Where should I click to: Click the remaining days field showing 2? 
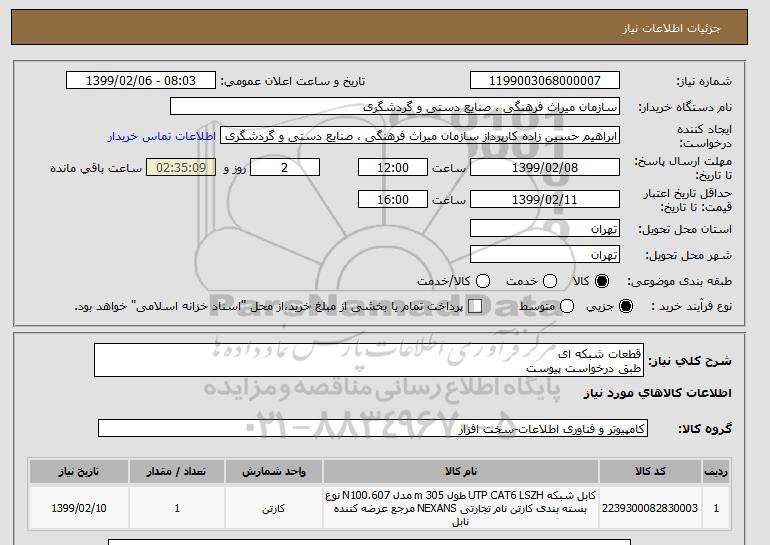(x=285, y=167)
